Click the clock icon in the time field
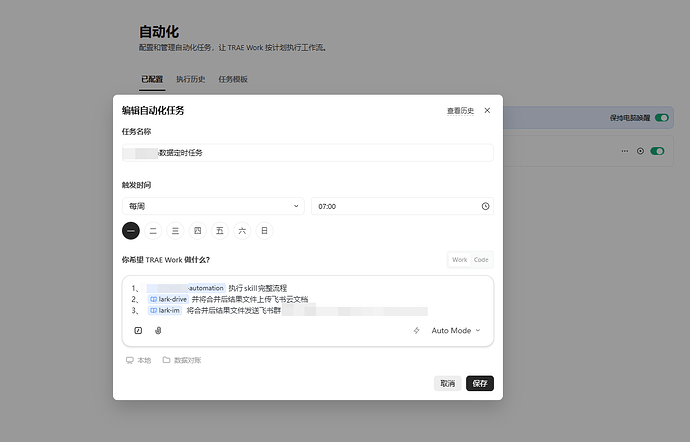 485,206
